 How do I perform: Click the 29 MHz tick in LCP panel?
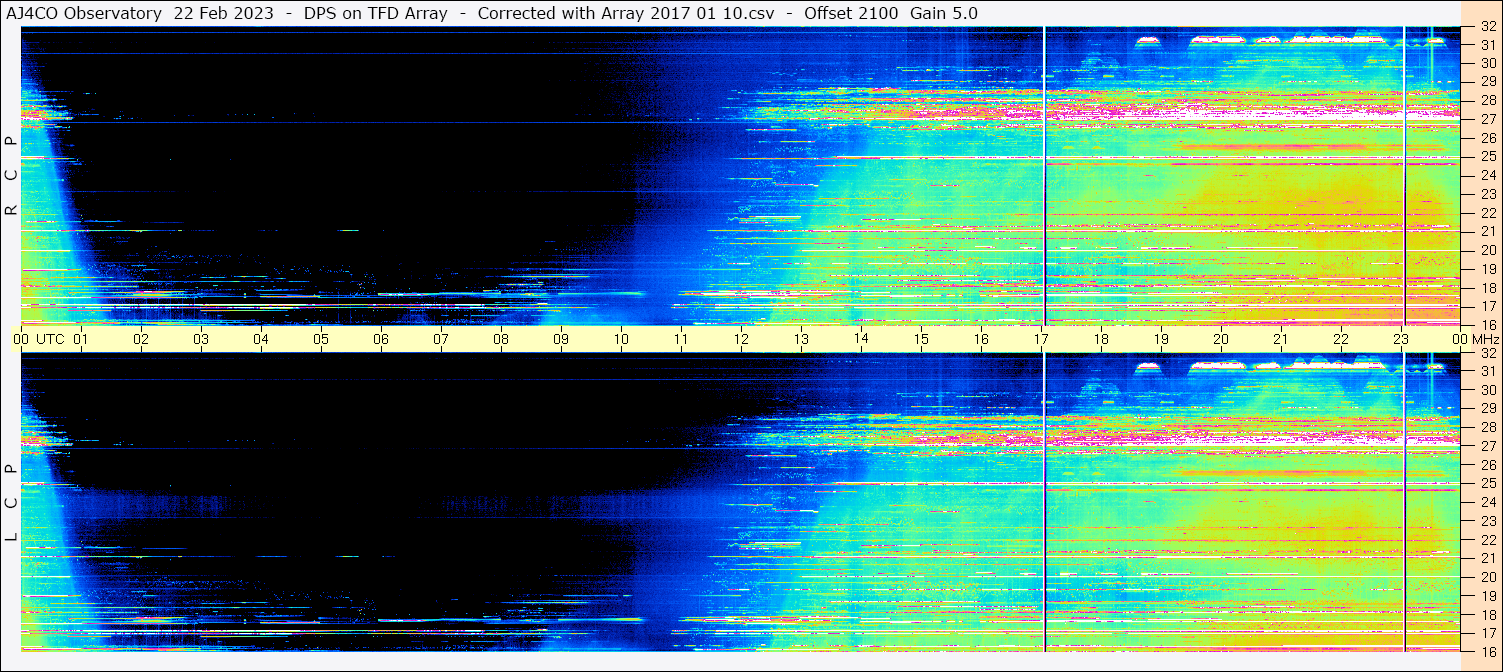click(x=1487, y=409)
